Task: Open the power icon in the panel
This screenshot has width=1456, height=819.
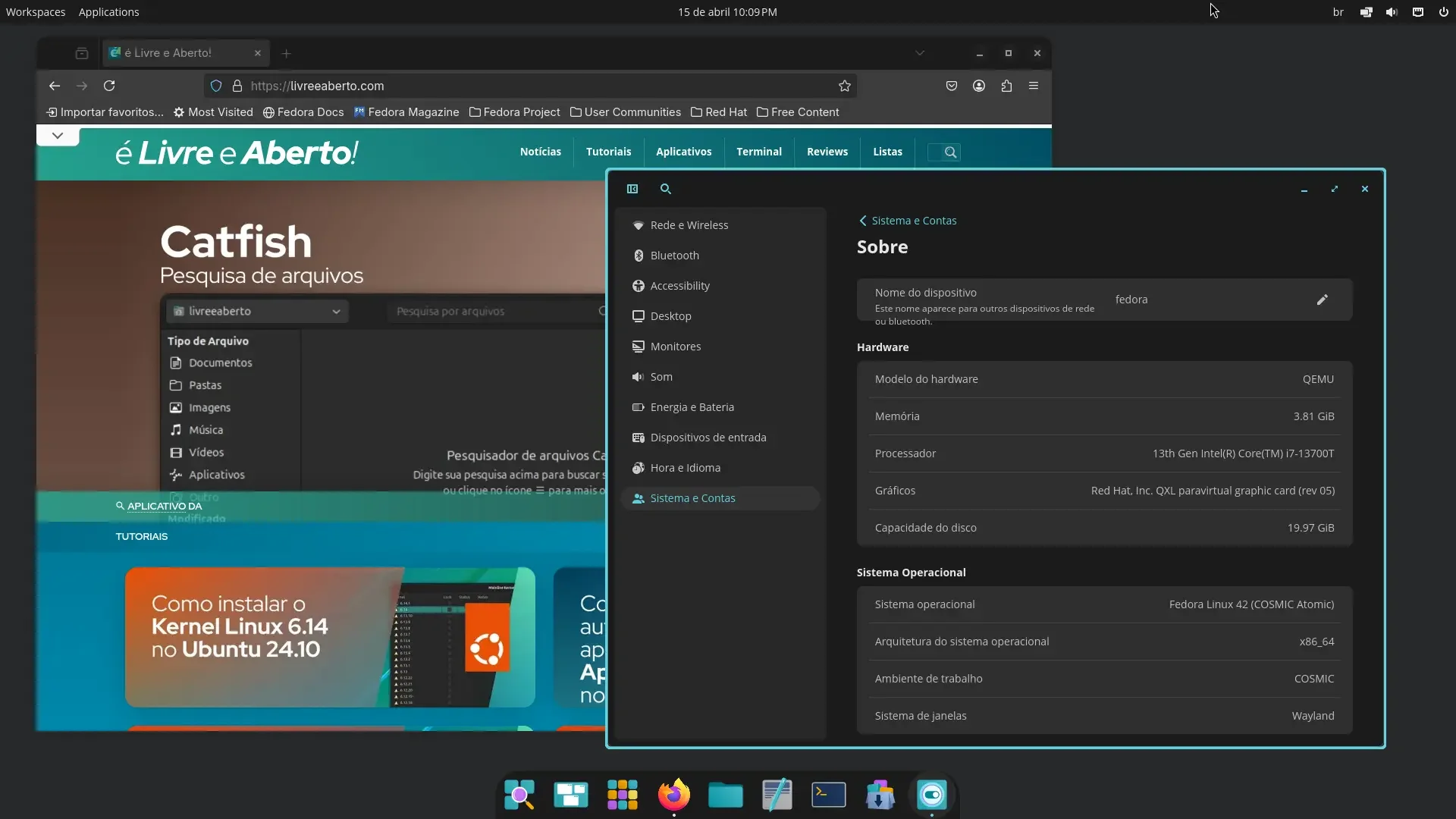Action: (x=1443, y=12)
